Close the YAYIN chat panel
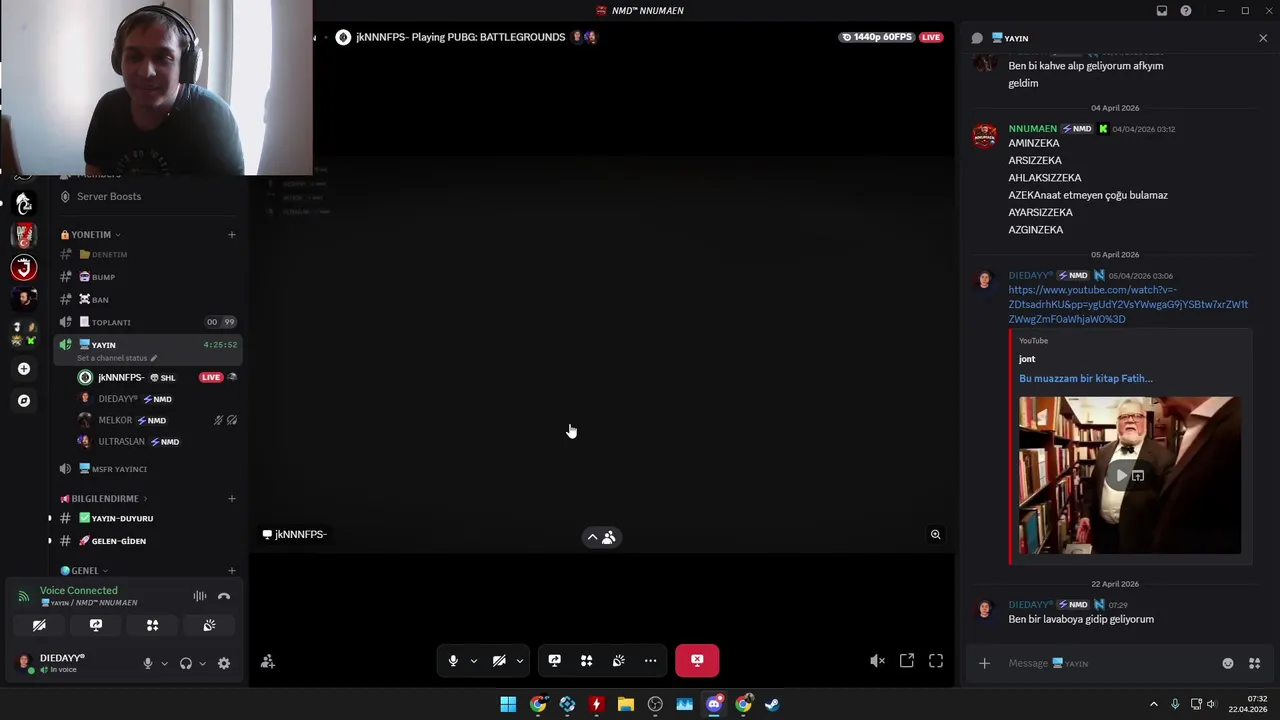This screenshot has width=1280, height=720. pyautogui.click(x=1263, y=38)
